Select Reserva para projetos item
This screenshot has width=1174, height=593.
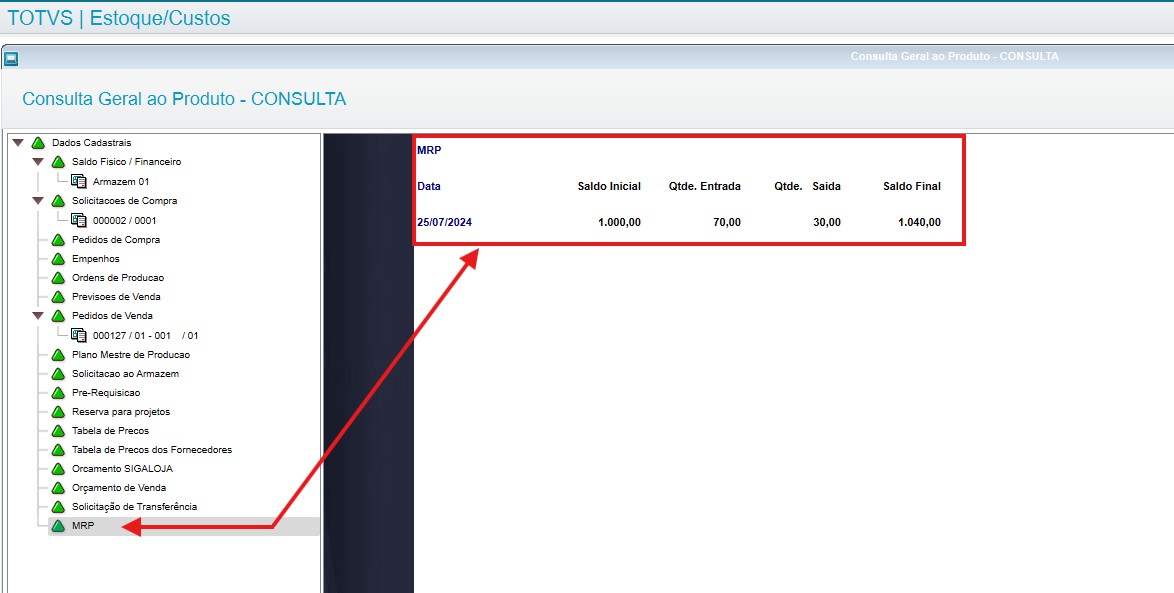pos(121,412)
